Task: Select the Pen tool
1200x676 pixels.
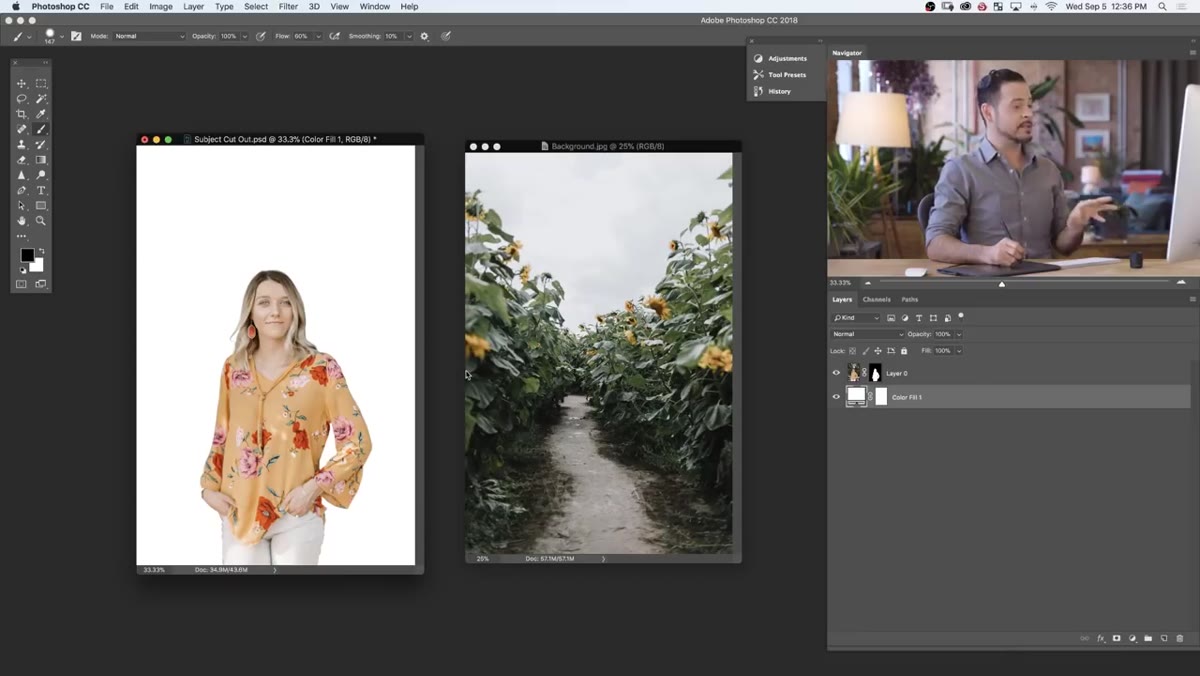Action: [21, 190]
